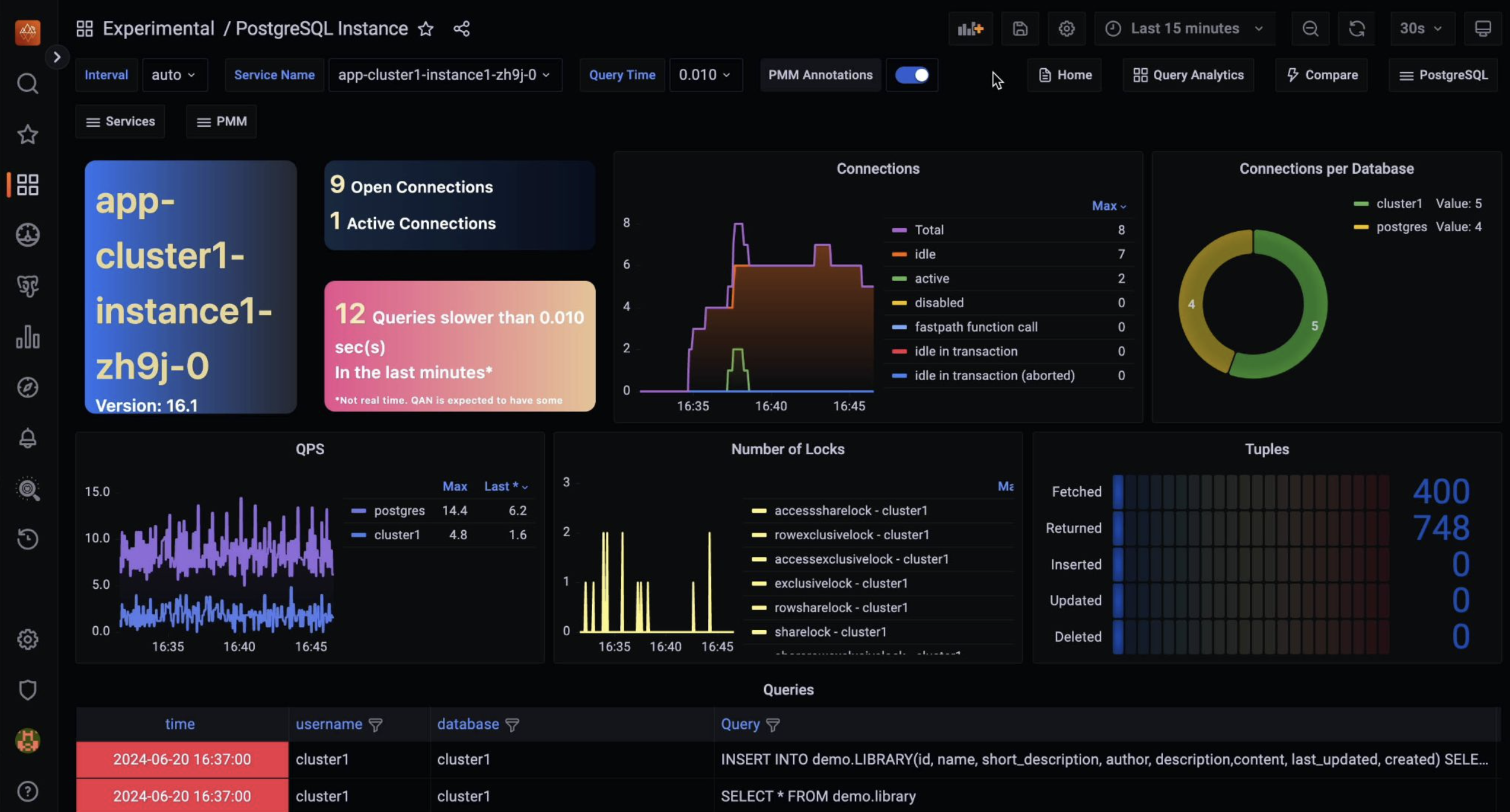
Task: Select the PostgreSQL elephant icon in the sidebar
Action: [28, 287]
